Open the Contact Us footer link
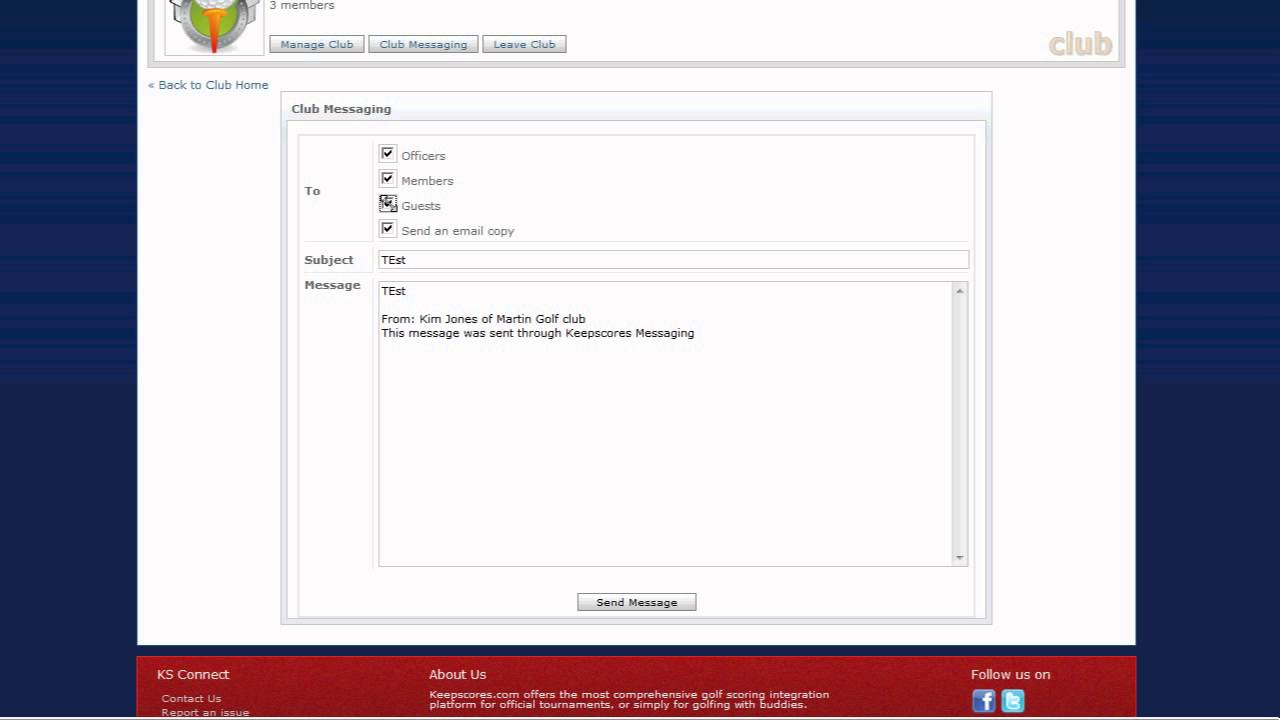This screenshot has width=1280, height=720. [191, 699]
